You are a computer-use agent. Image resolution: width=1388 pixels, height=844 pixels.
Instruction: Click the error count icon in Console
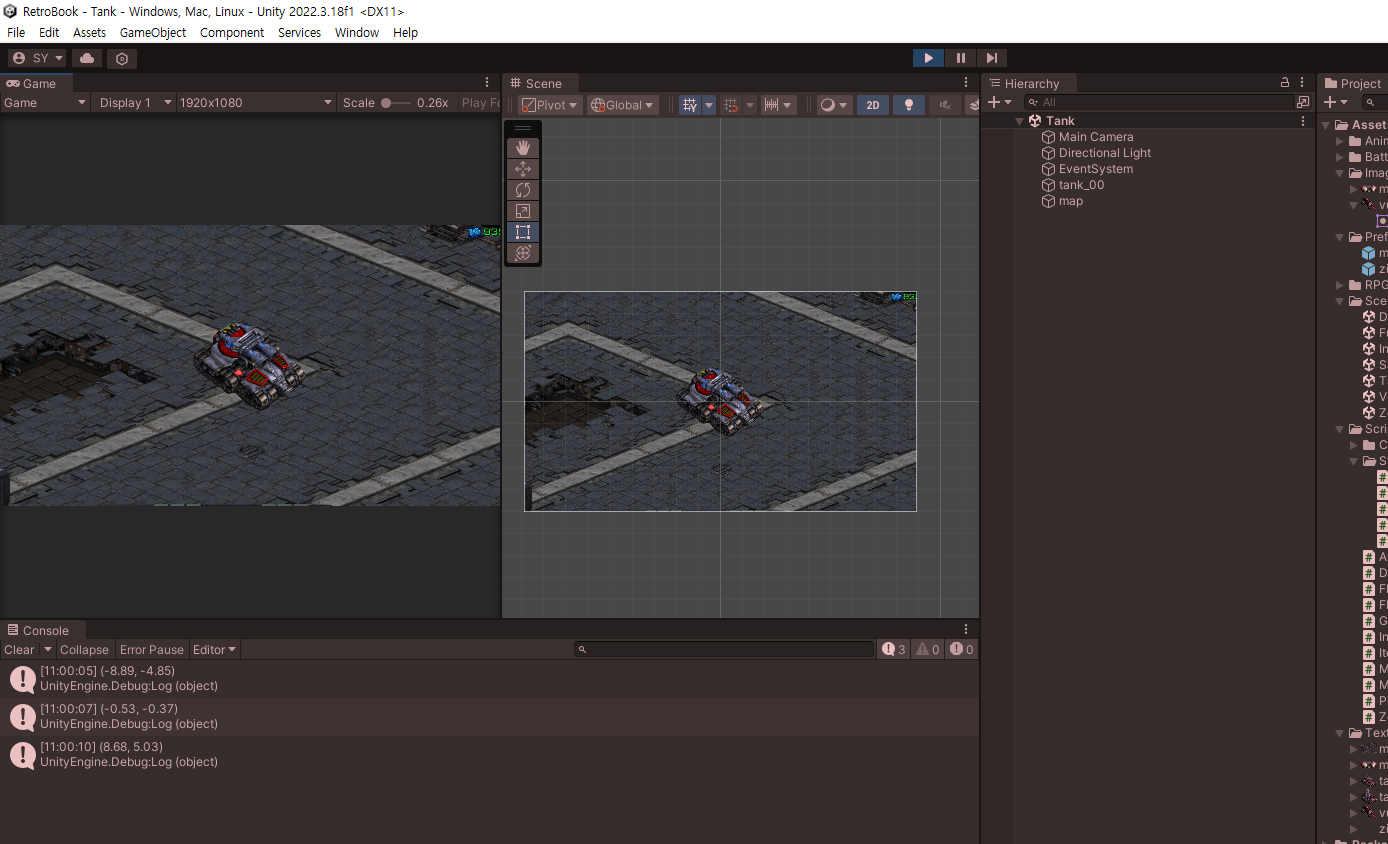(x=959, y=650)
